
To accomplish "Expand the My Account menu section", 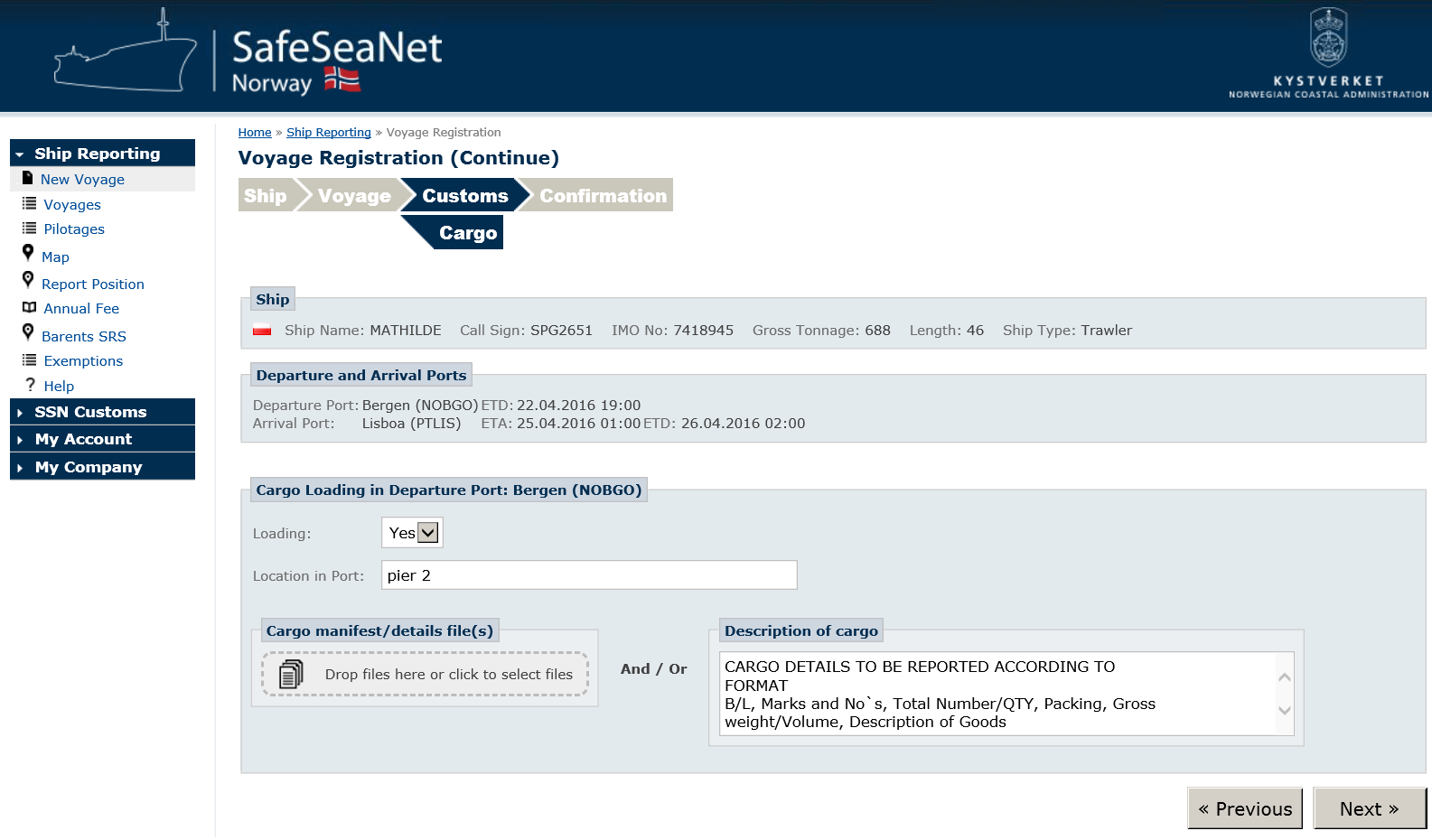I will (x=102, y=439).
